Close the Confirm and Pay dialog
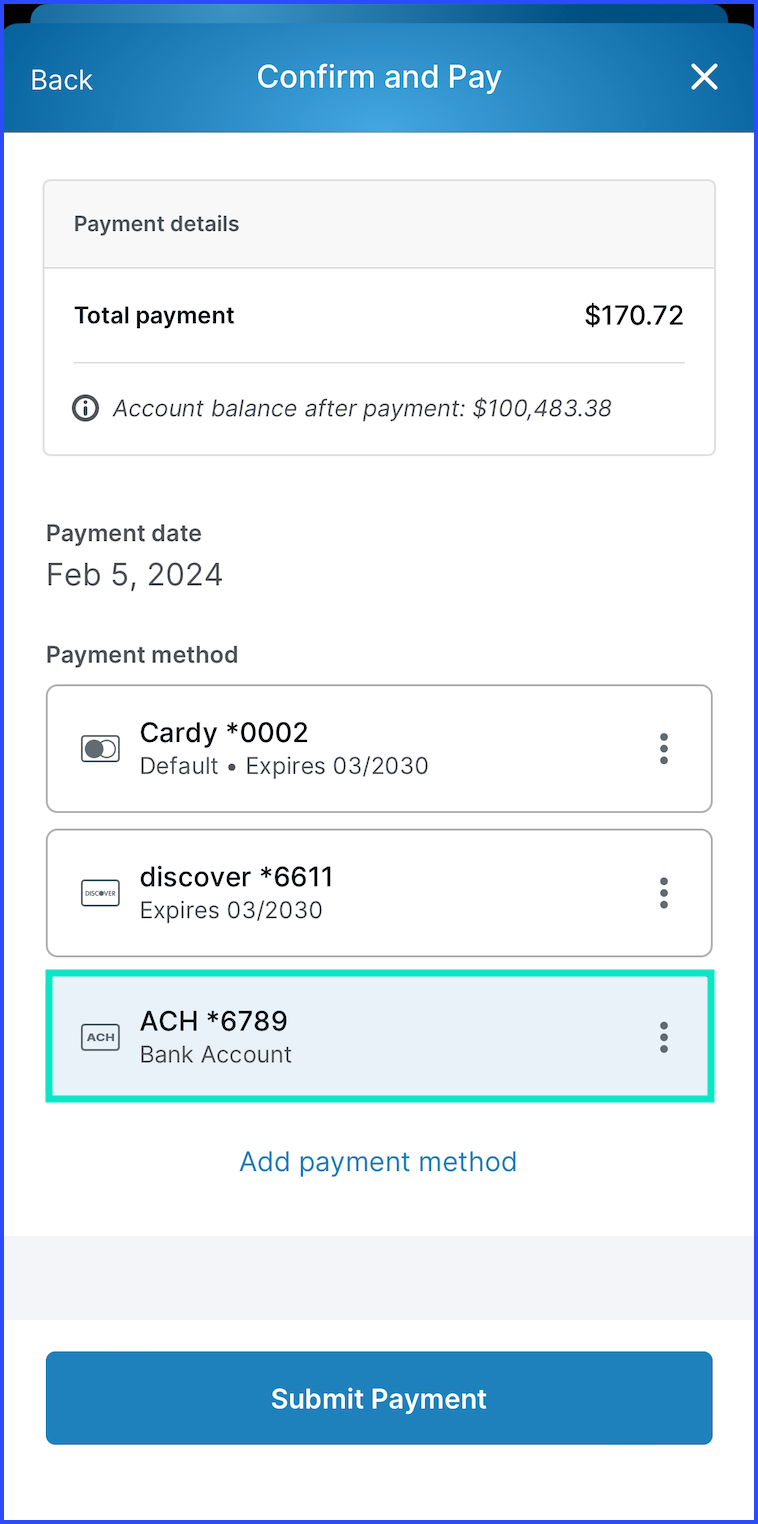This screenshot has width=758, height=1524. 704,77
